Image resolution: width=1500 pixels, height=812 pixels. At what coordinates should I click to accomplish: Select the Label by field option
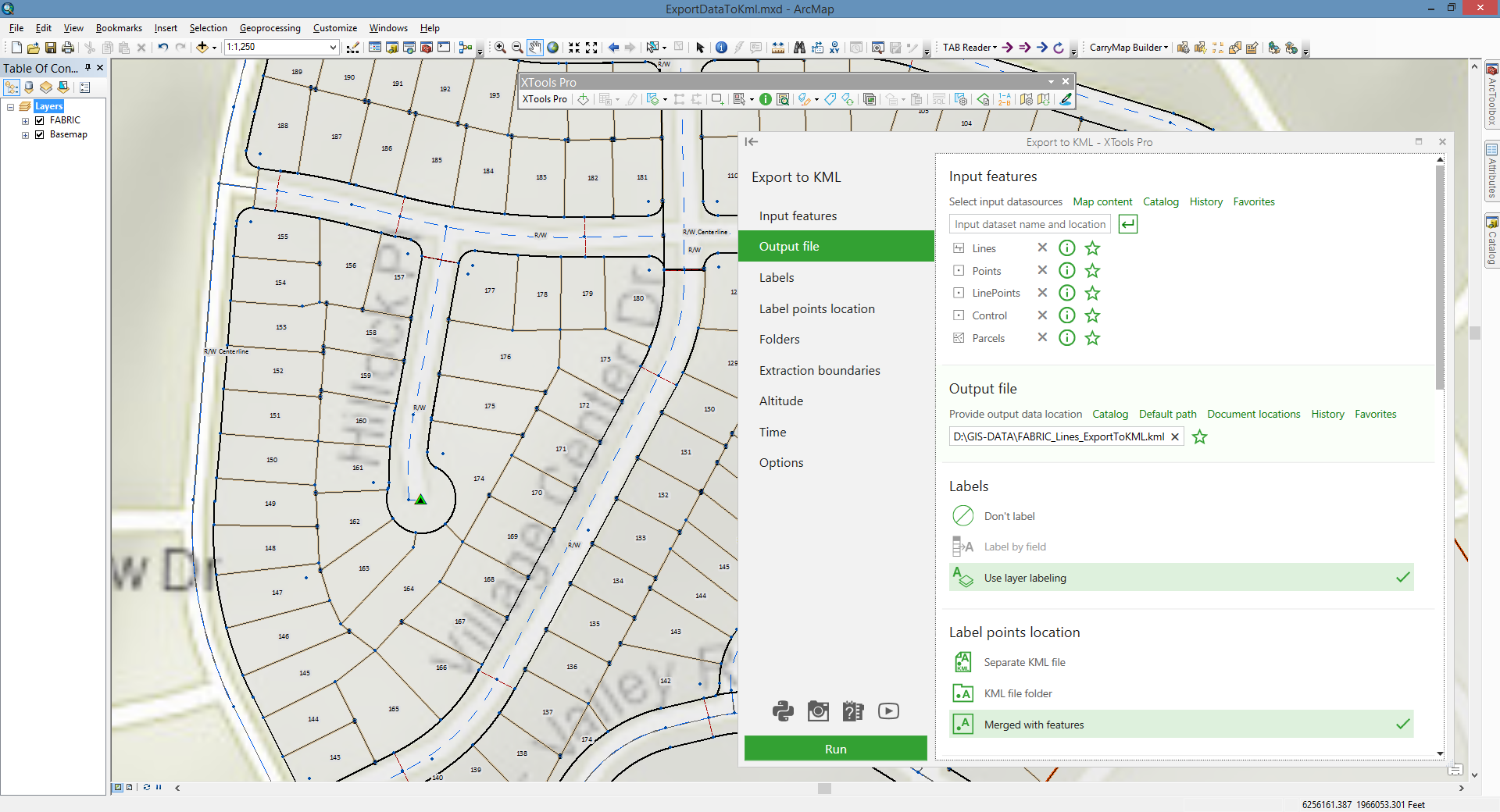[x=1181, y=547]
